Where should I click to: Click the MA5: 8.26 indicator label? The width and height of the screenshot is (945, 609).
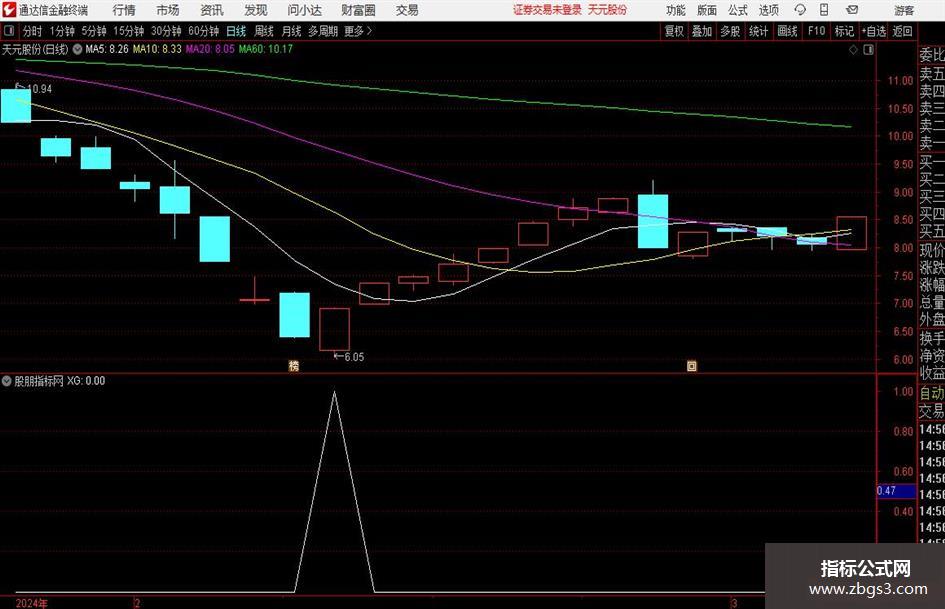pos(107,49)
